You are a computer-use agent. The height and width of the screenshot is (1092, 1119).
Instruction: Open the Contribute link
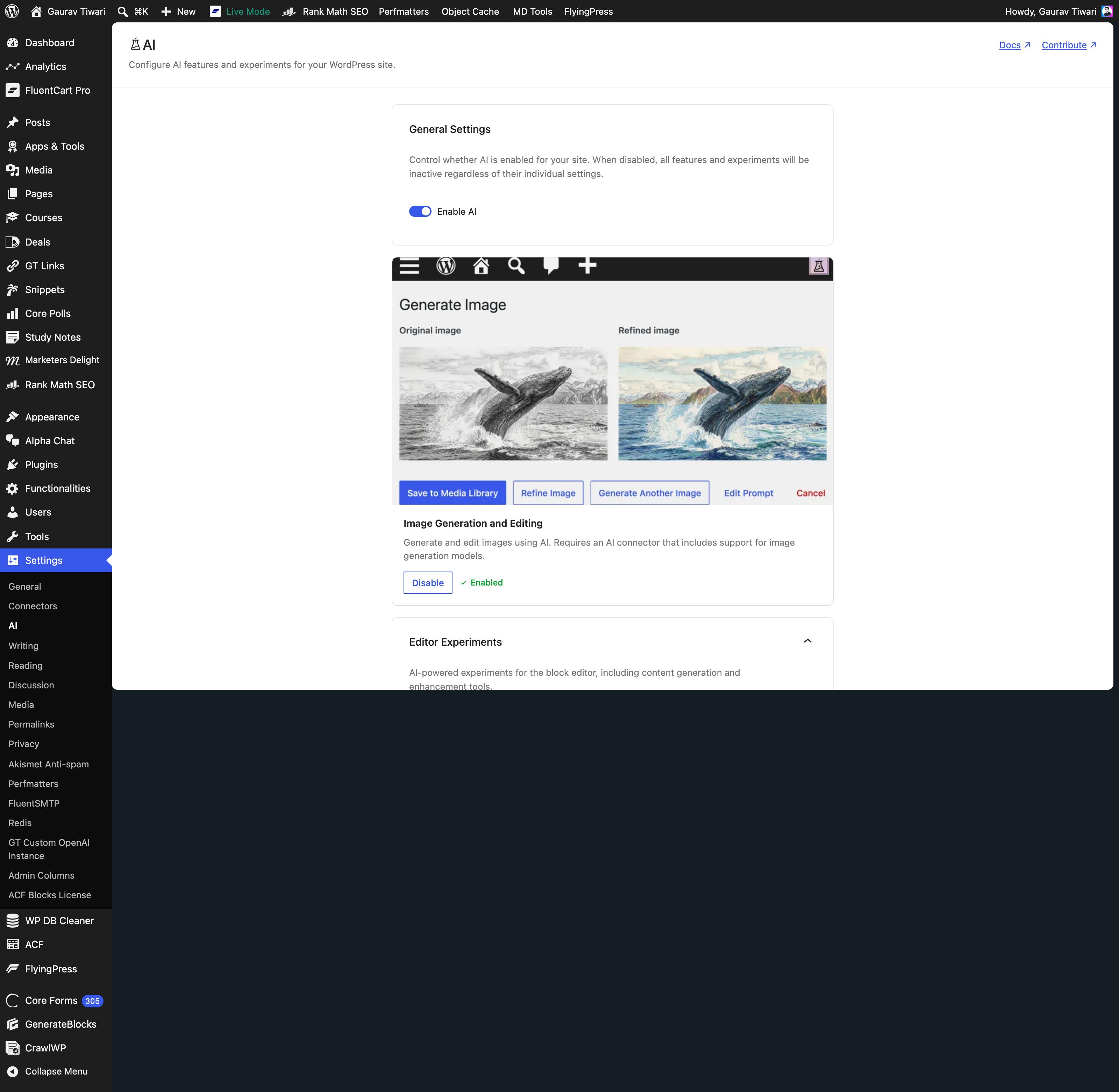[1069, 45]
